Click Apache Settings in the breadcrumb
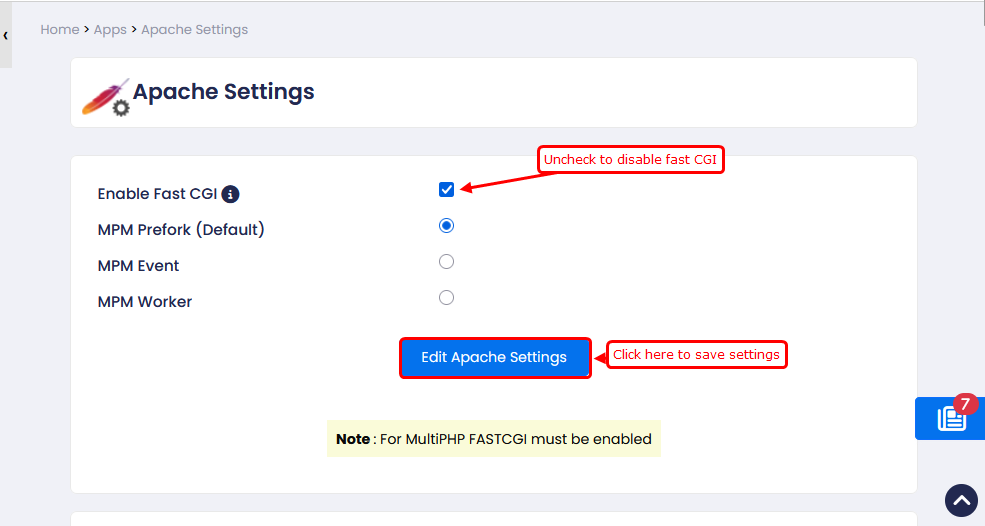Screen dimensions: 985x526 coord(194,30)
